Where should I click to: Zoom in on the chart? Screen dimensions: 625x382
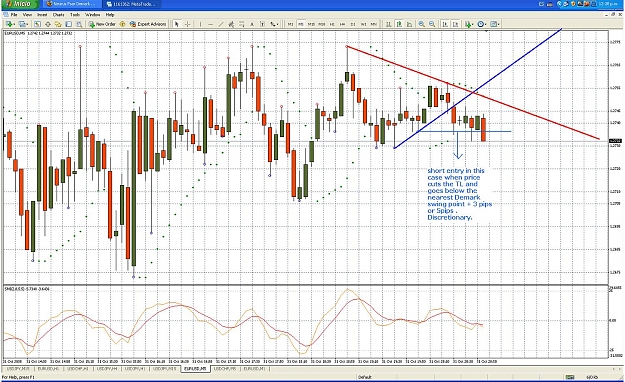[x=421, y=24]
